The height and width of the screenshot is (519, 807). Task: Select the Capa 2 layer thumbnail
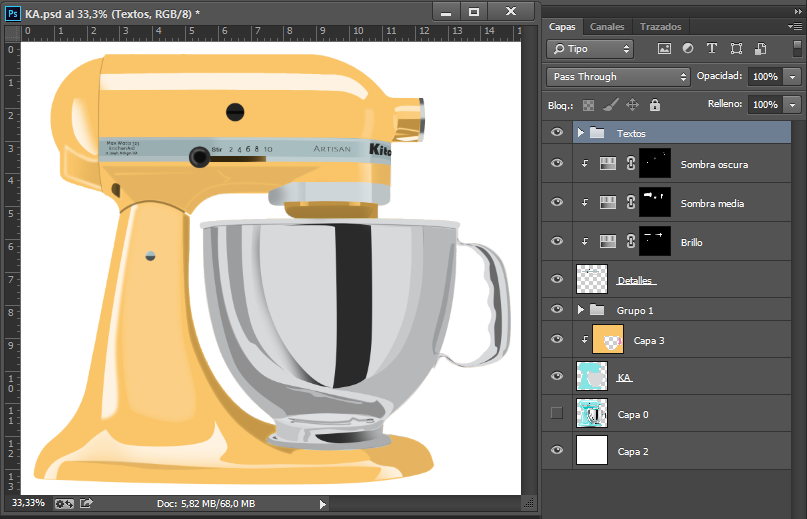coord(592,451)
